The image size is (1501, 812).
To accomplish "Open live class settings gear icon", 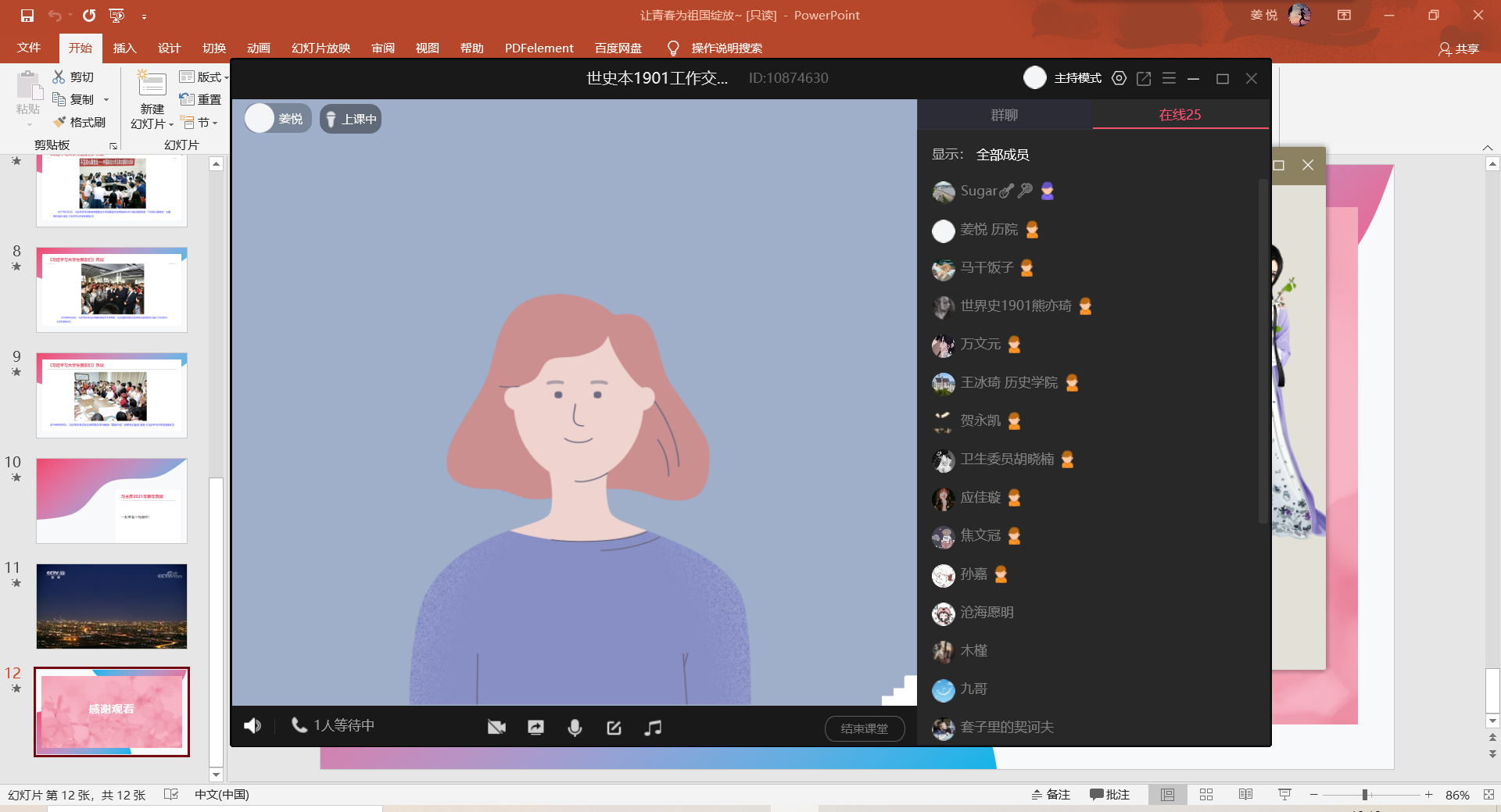I will [x=1119, y=78].
